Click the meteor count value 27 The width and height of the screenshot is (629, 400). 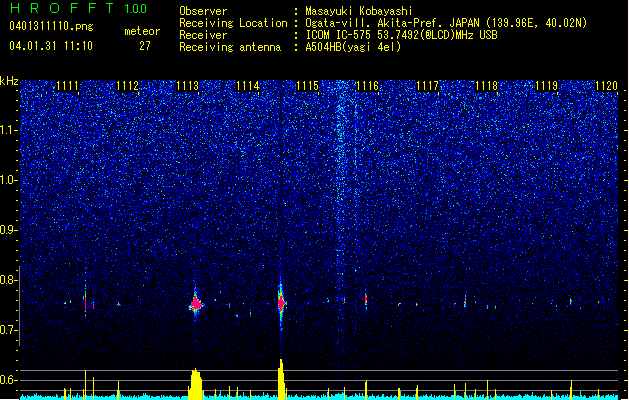tap(145, 46)
